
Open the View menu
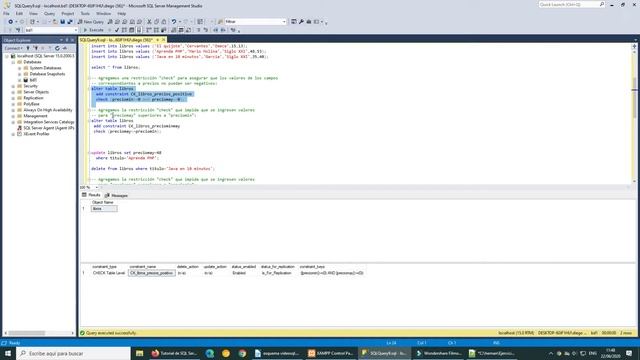coord(33,13)
